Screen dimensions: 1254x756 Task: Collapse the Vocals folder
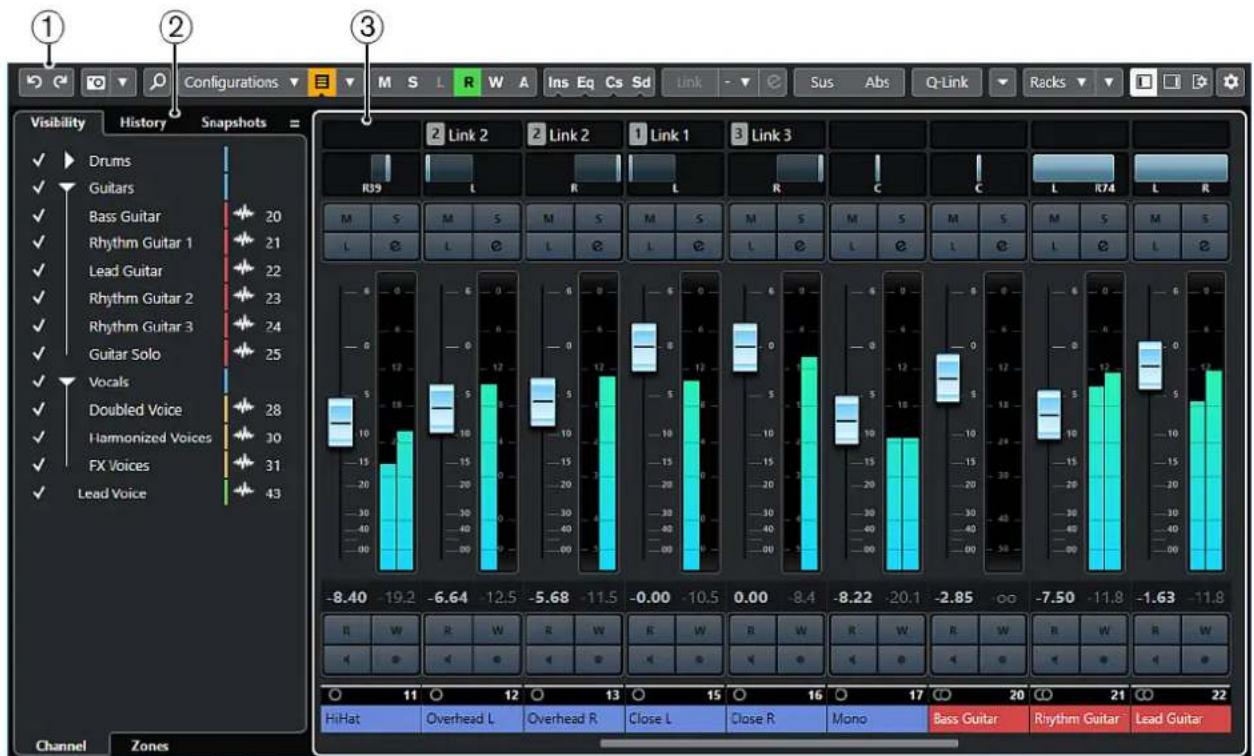[68, 381]
